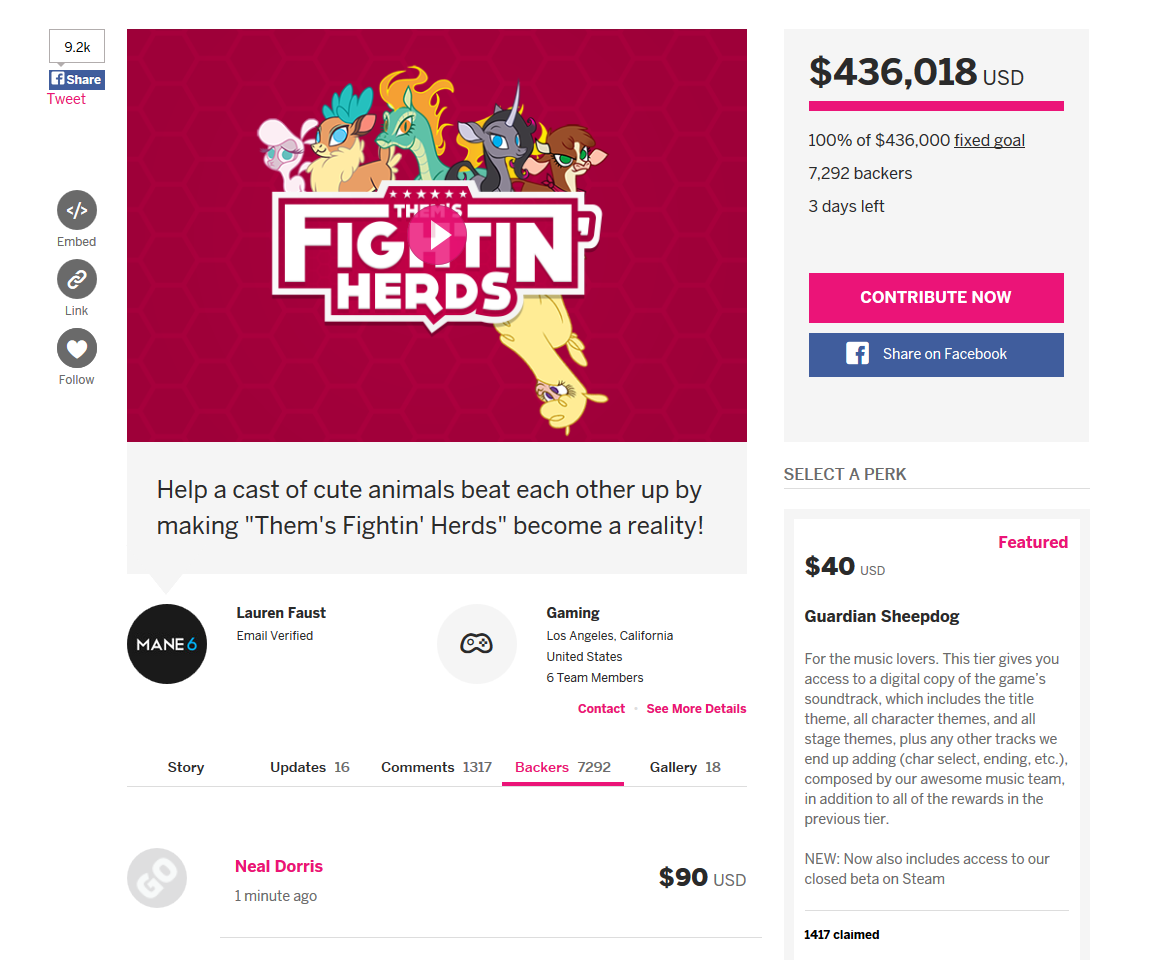Click Neal Dorris backer avatar
1162x960 pixels.
(x=157, y=878)
